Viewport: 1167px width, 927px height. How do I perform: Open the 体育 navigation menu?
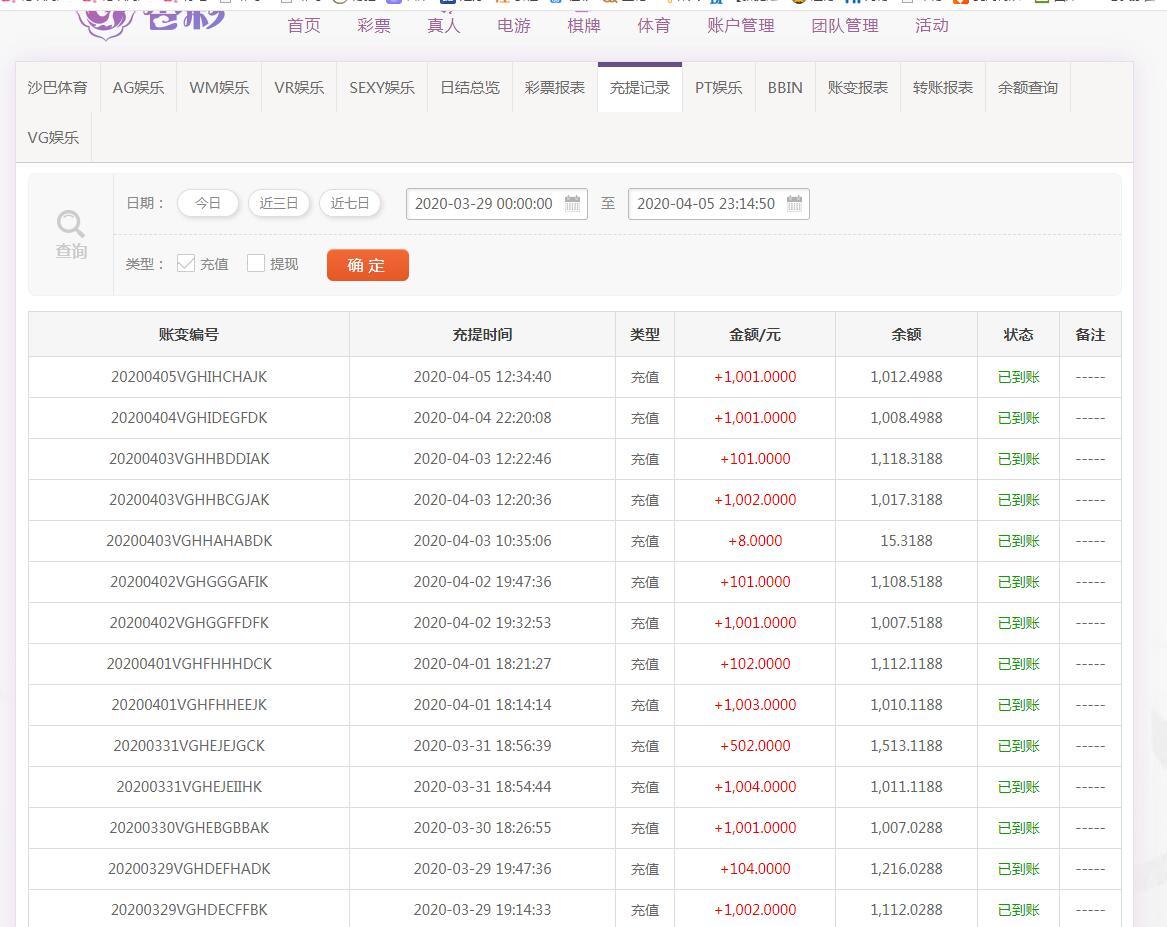pyautogui.click(x=653, y=25)
